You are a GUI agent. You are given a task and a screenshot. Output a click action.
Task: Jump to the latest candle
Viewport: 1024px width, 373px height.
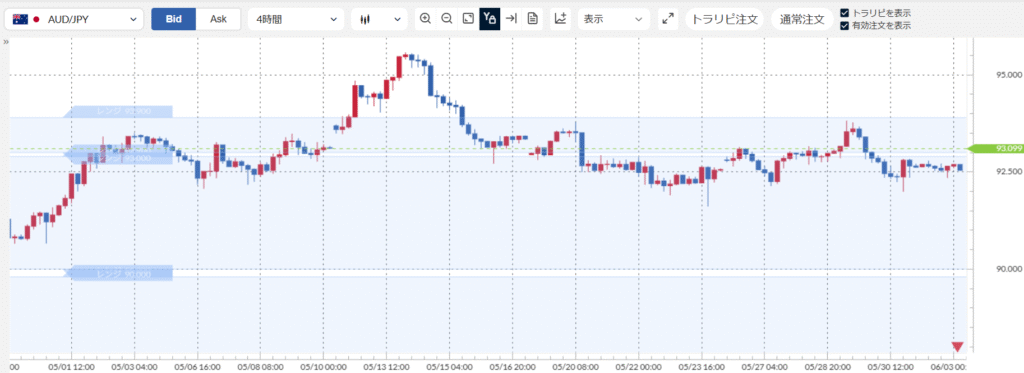pos(511,19)
